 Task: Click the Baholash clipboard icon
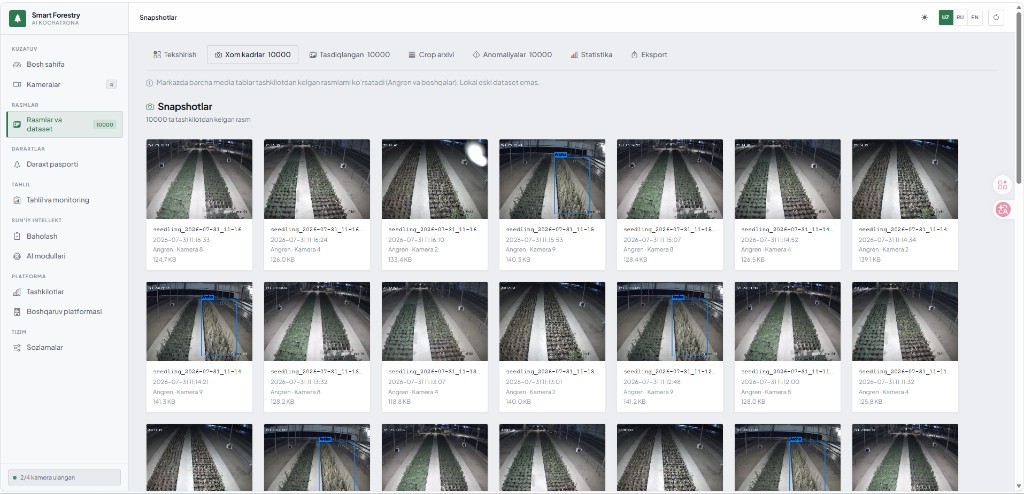click(x=18, y=236)
